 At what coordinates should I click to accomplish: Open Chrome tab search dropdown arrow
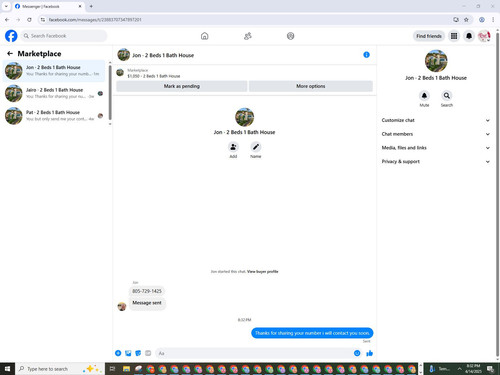tap(6, 6)
